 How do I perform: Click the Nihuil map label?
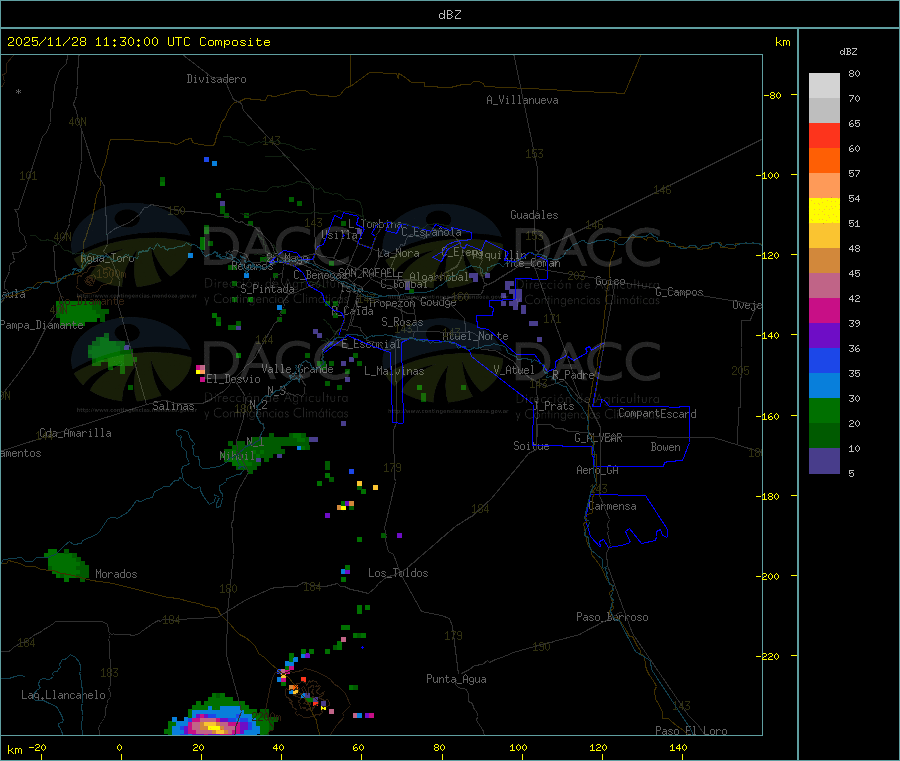pyautogui.click(x=237, y=456)
